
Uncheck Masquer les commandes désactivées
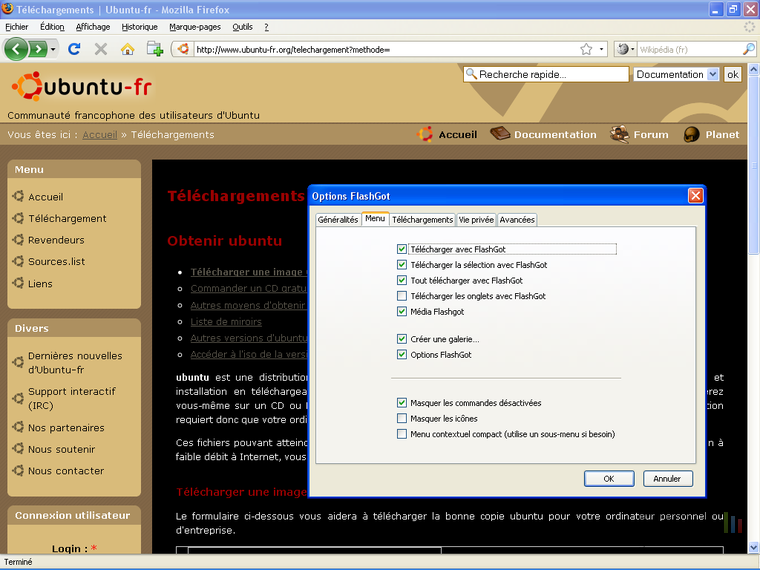coord(402,403)
